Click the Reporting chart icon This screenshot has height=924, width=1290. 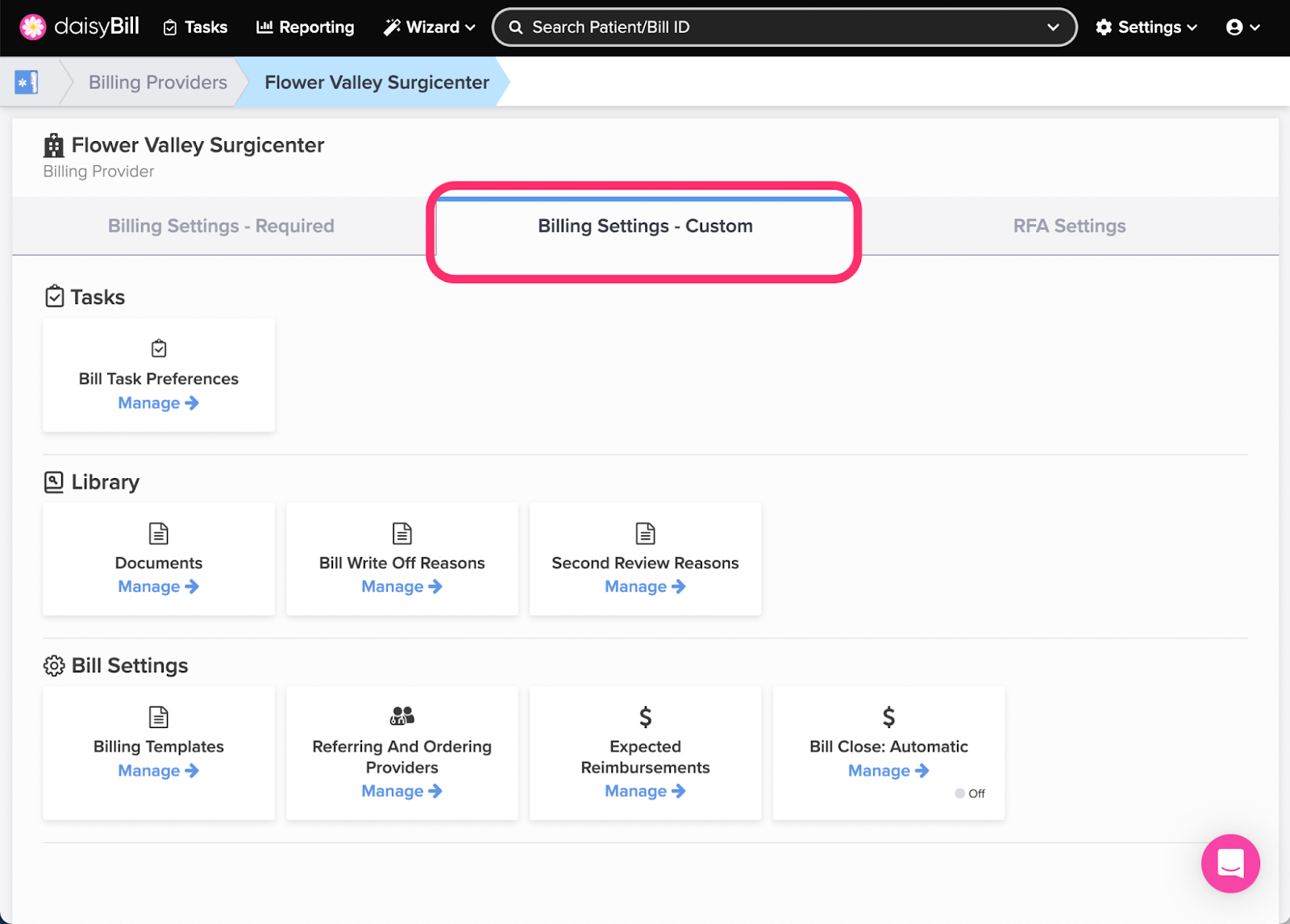pyautogui.click(x=264, y=27)
